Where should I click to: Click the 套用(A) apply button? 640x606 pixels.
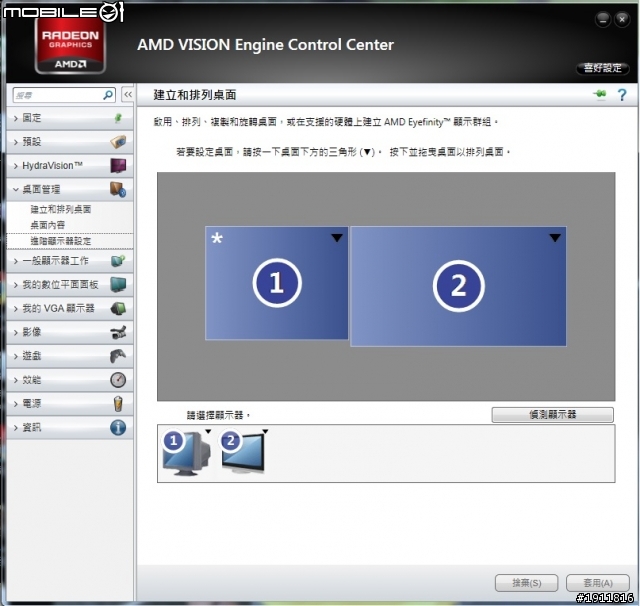click(598, 583)
